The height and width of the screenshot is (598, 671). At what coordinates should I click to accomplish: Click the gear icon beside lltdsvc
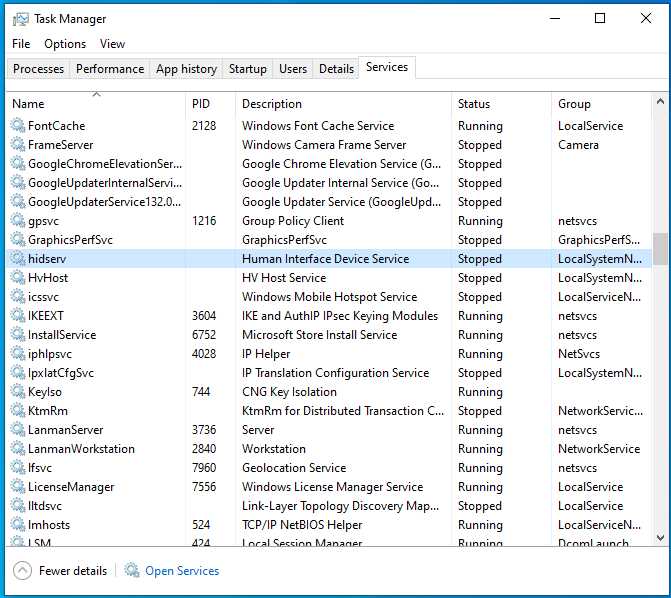pyautogui.click(x=18, y=506)
